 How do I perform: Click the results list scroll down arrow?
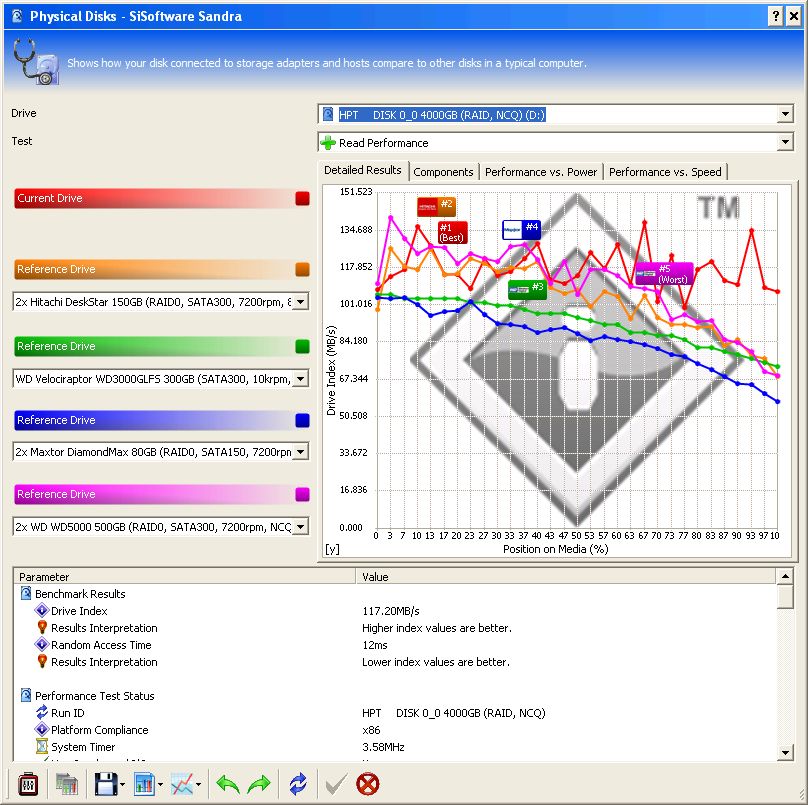click(785, 752)
